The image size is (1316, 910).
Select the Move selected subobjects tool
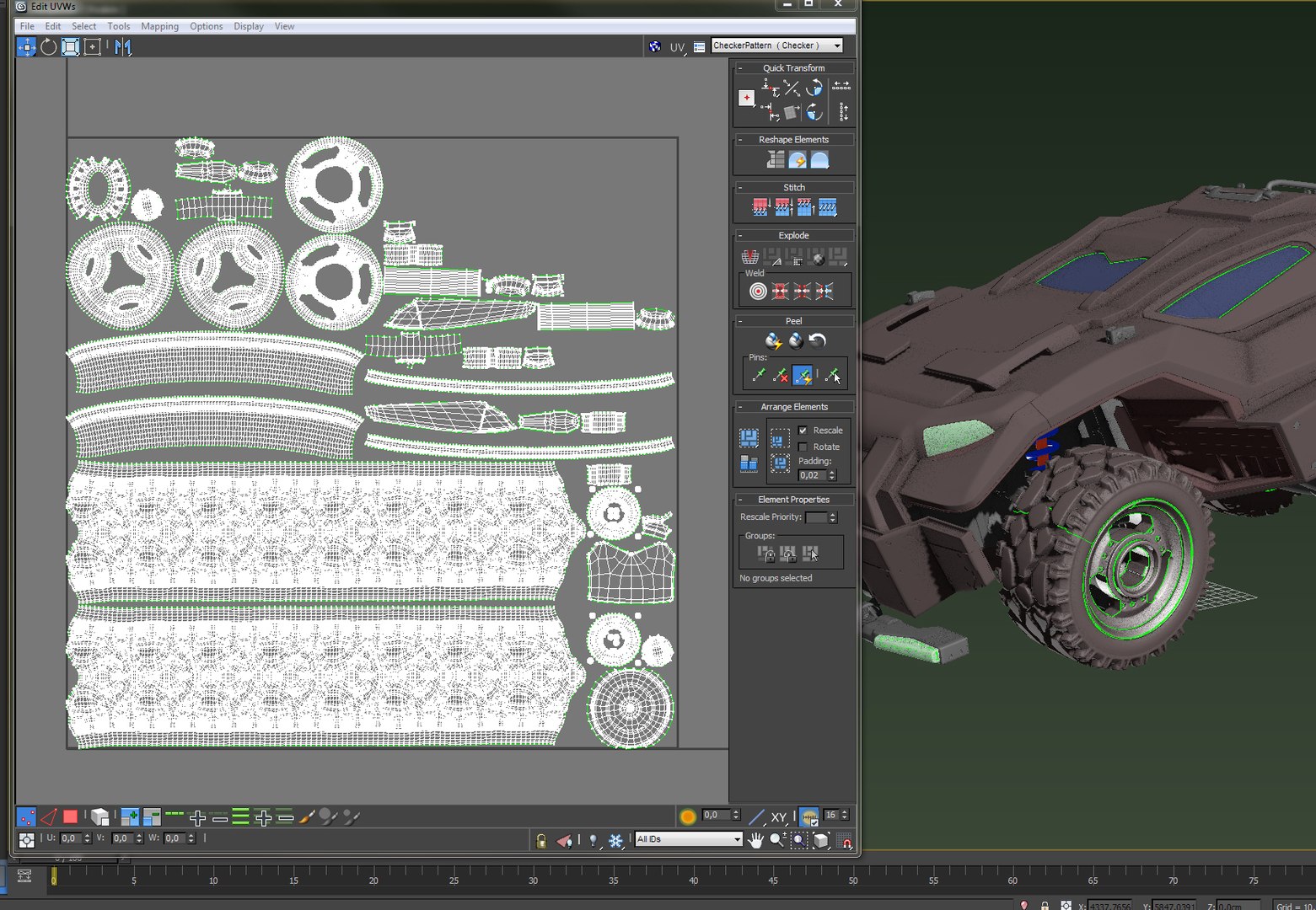(x=26, y=47)
